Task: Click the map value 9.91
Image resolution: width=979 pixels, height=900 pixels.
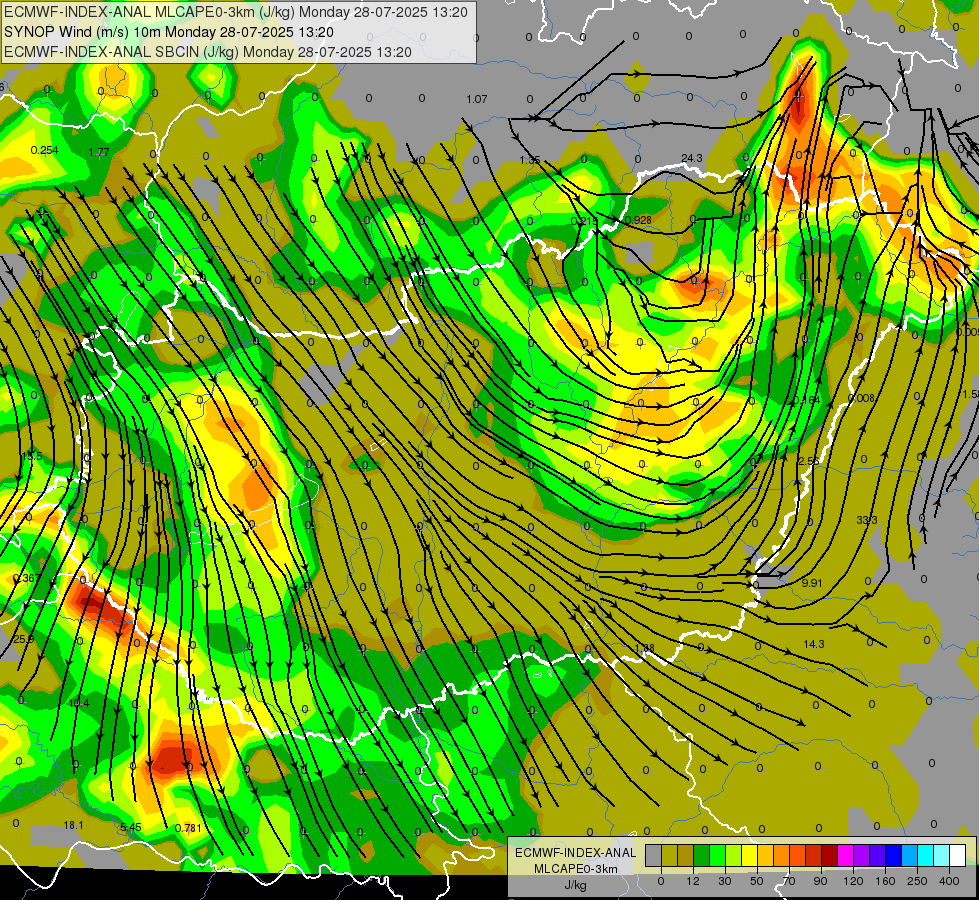Action: pyautogui.click(x=812, y=583)
